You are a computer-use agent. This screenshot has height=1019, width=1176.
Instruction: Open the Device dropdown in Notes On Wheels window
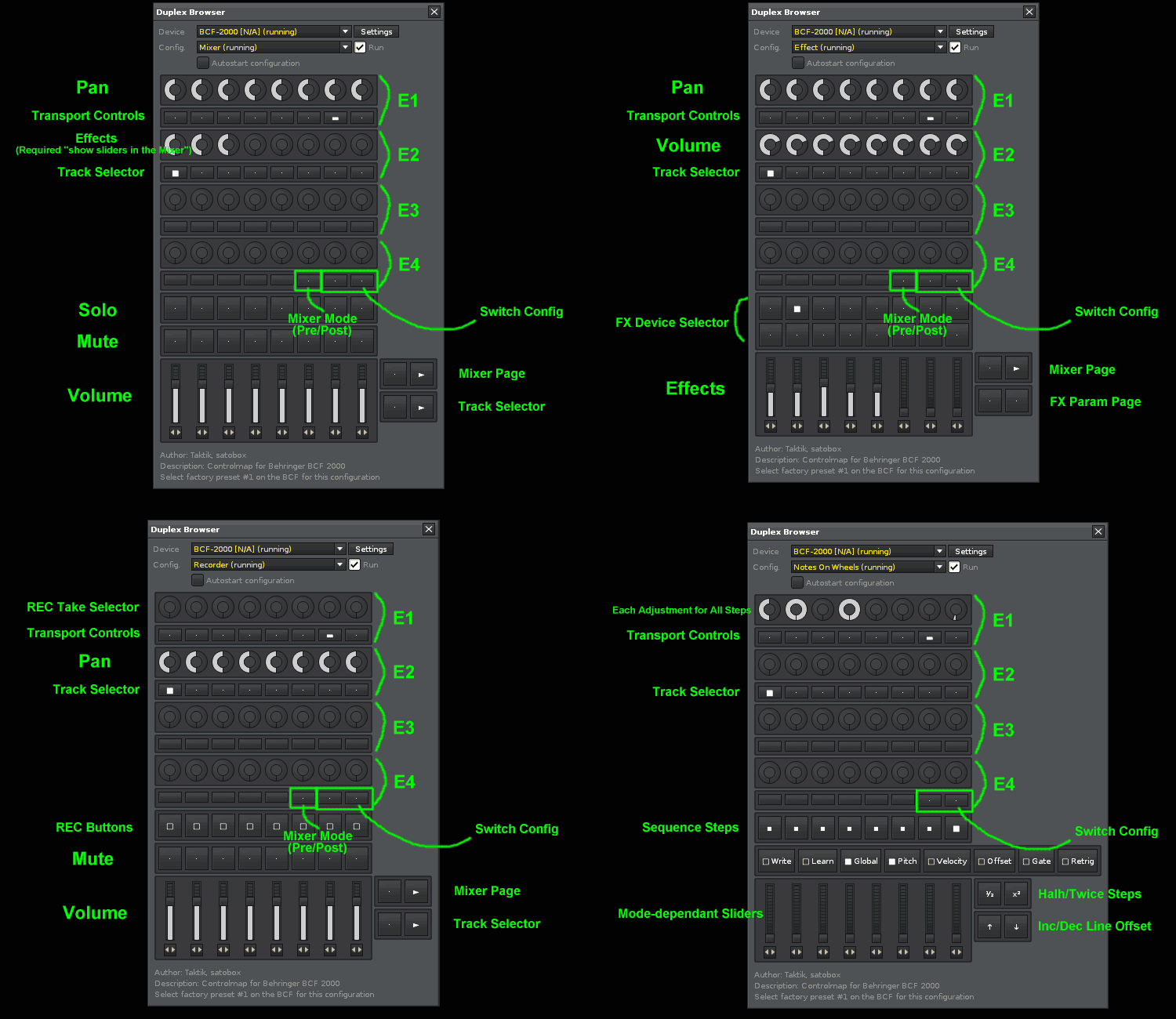coord(868,551)
